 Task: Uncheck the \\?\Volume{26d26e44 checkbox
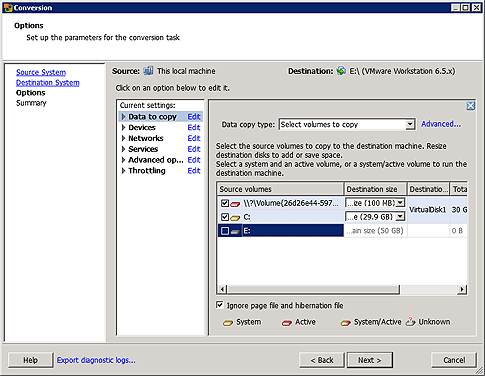point(225,203)
